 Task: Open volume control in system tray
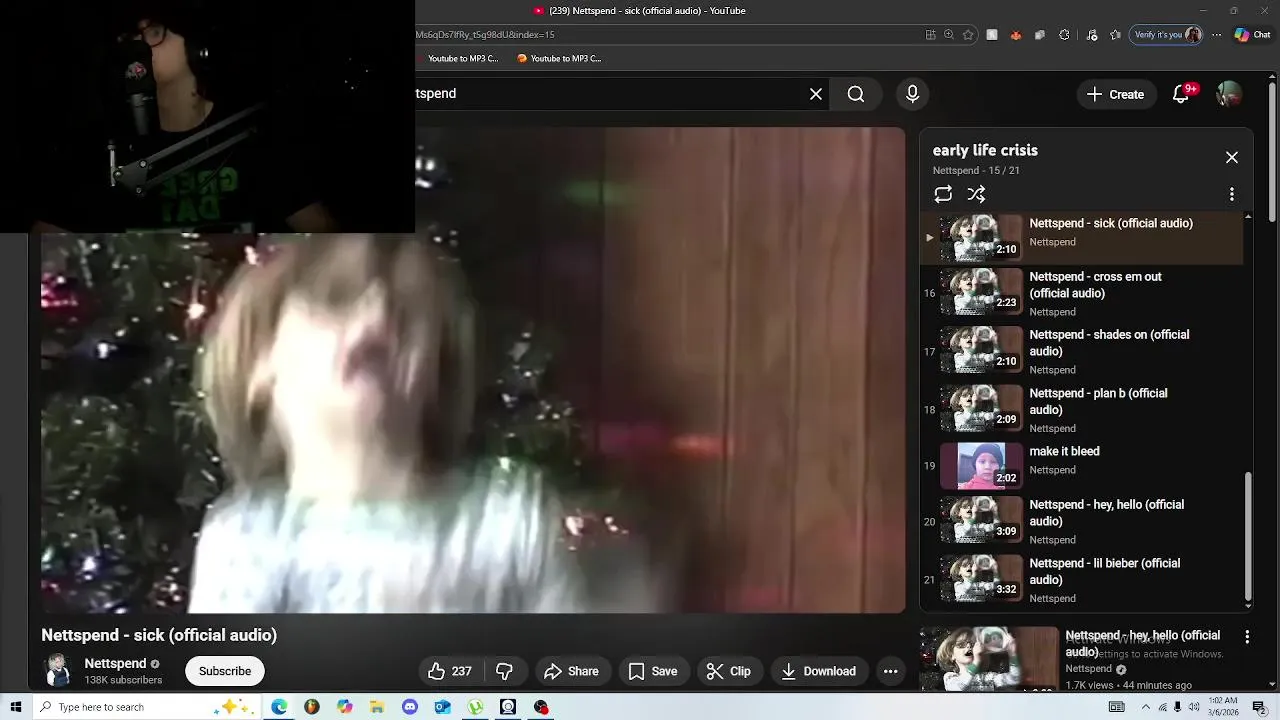1193,707
